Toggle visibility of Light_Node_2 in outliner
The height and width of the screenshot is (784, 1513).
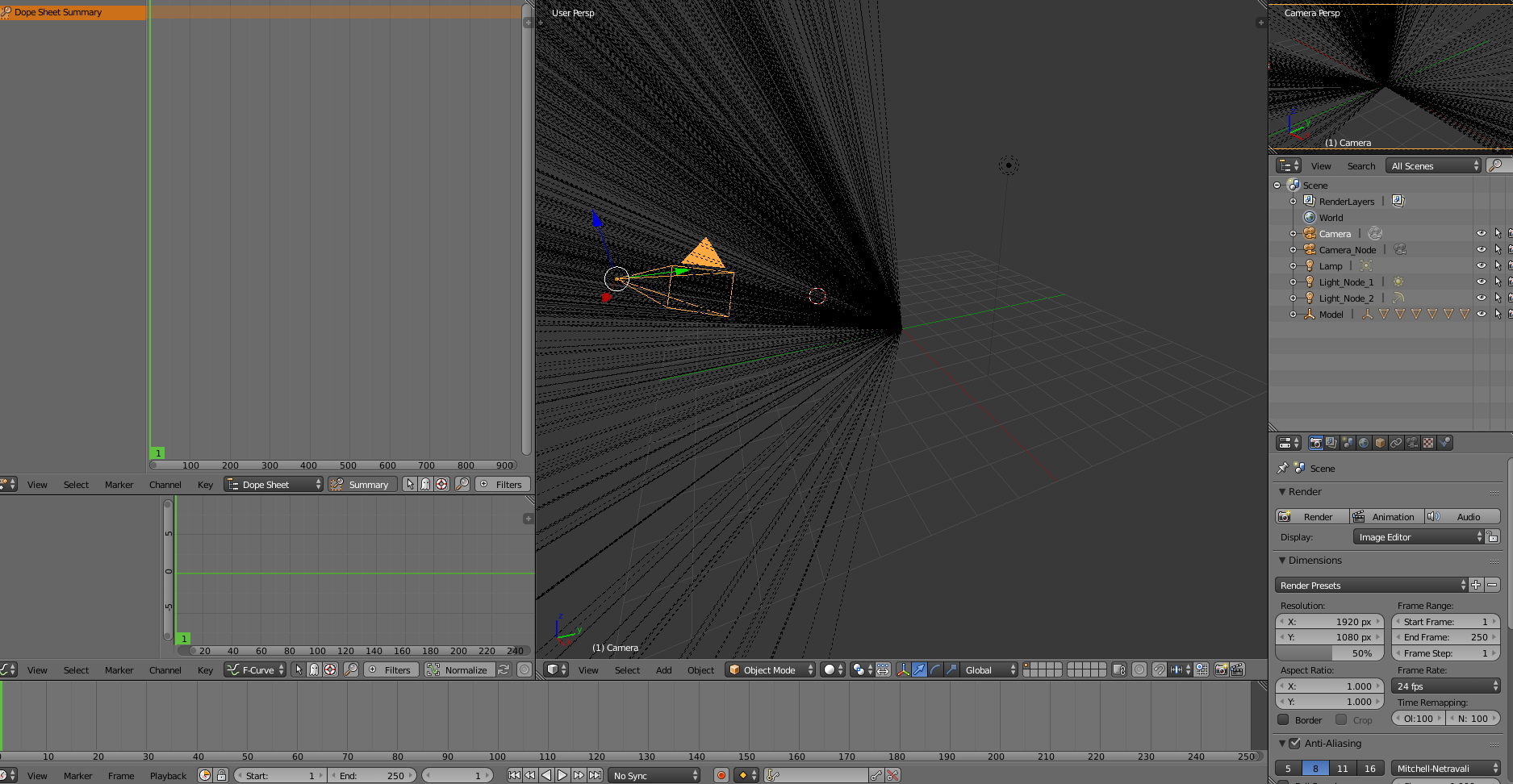1482,298
